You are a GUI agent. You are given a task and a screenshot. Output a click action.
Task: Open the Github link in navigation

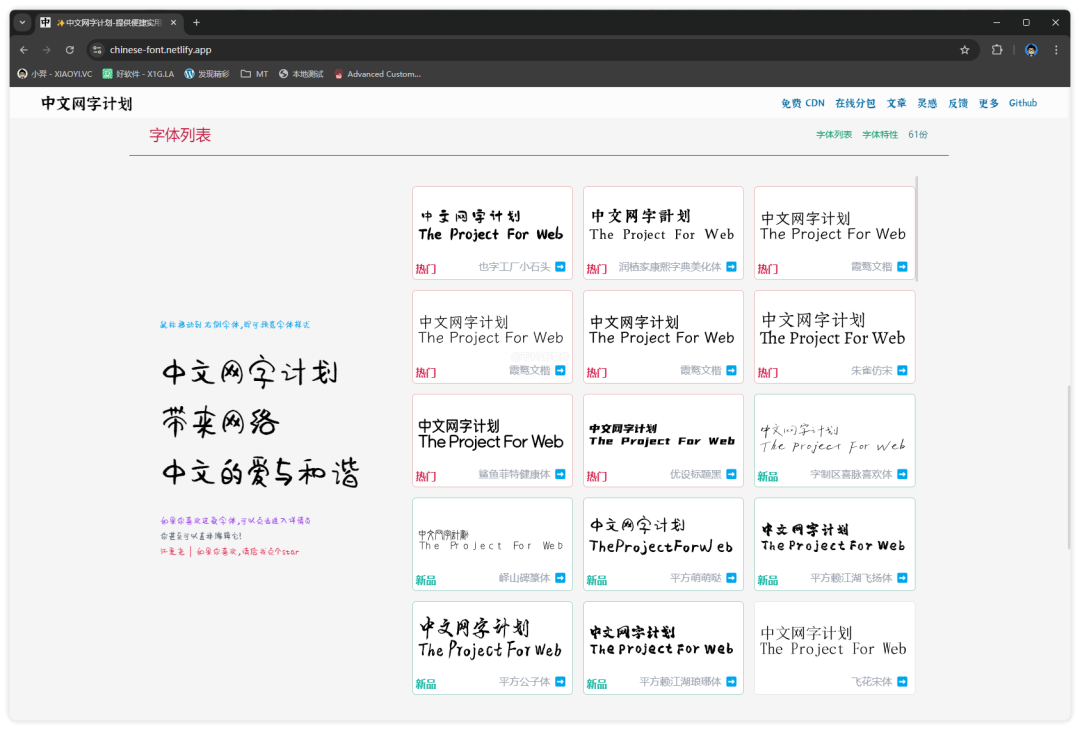(x=1022, y=103)
